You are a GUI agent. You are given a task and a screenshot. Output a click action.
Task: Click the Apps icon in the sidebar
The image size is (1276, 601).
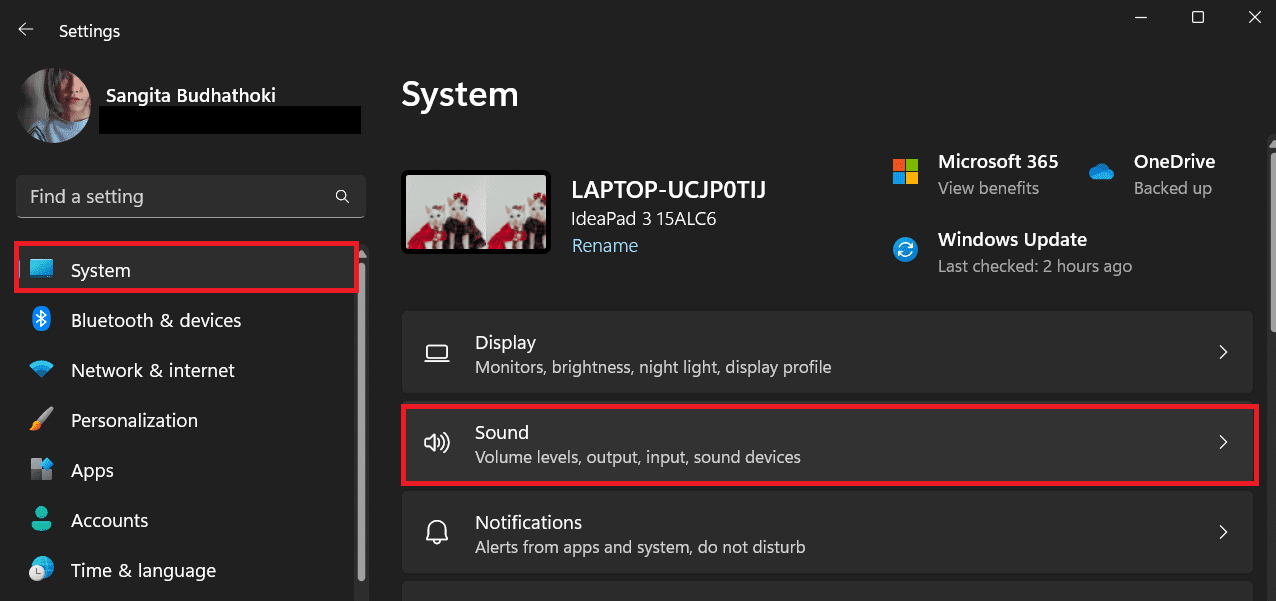pos(41,470)
